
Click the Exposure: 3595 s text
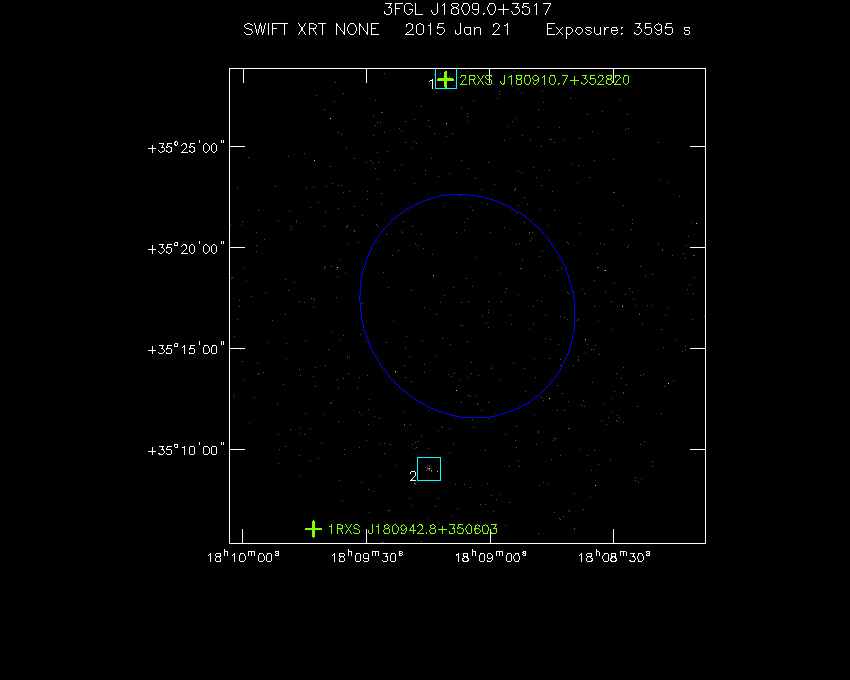point(618,29)
